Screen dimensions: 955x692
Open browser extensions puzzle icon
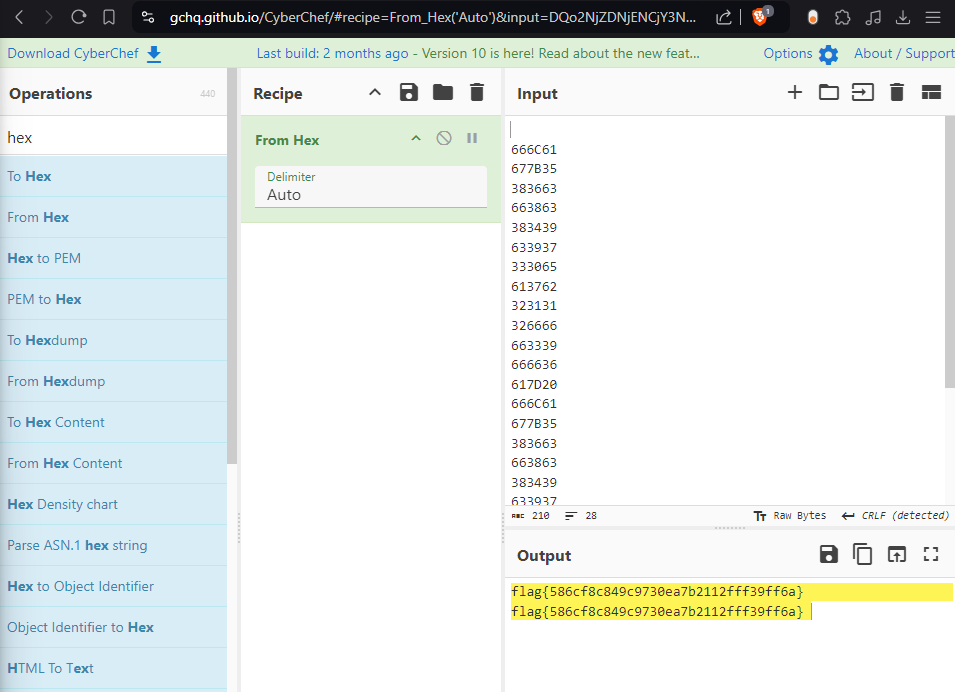pos(842,17)
